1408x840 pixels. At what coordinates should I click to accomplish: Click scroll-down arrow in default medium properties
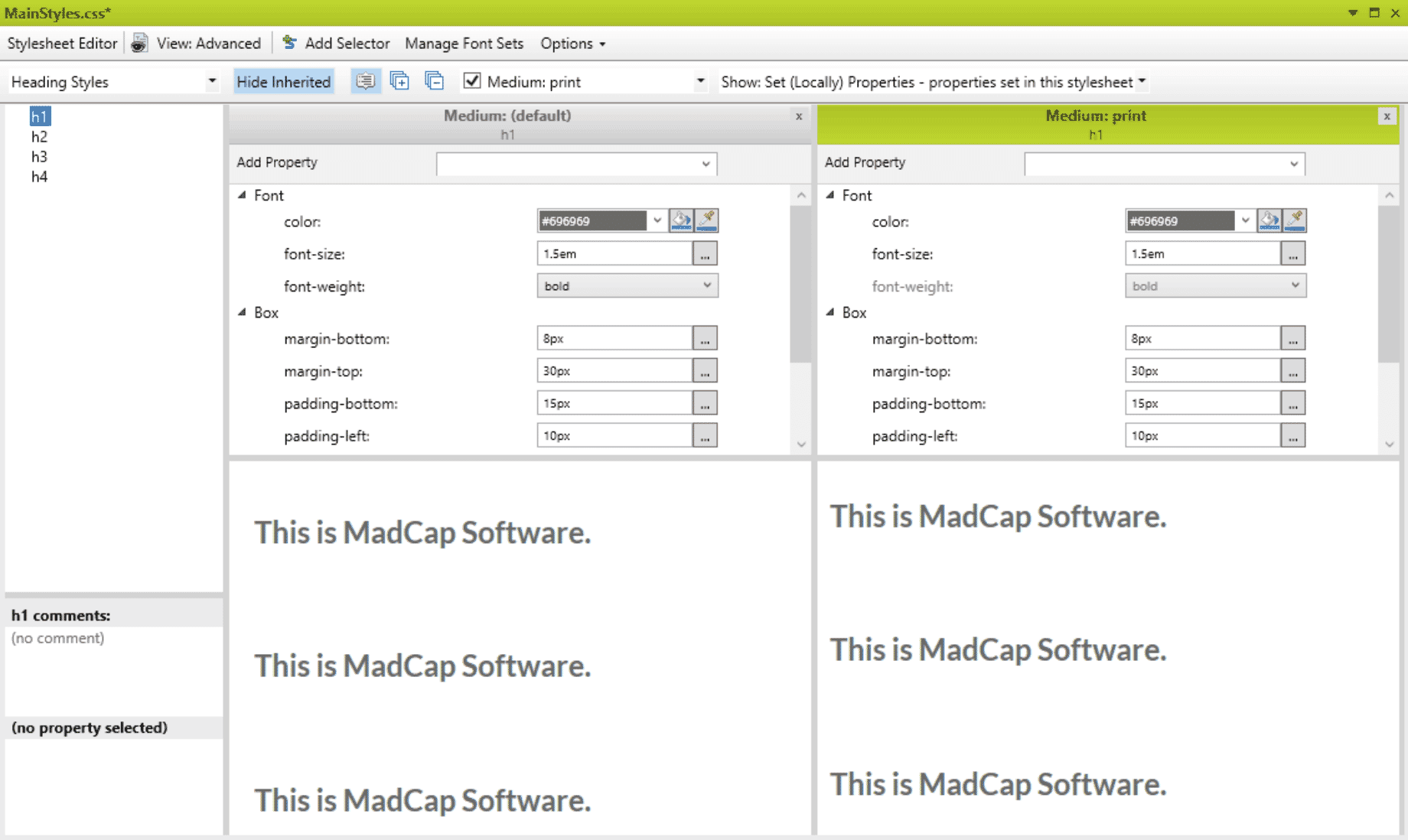(x=801, y=444)
